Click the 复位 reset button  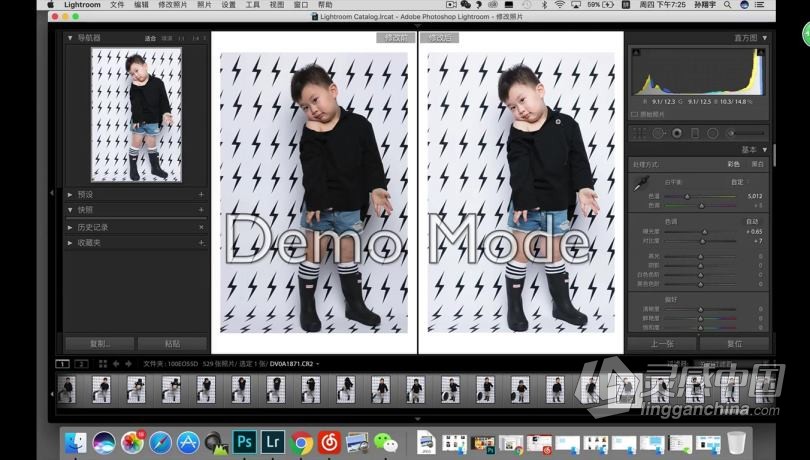click(x=735, y=344)
